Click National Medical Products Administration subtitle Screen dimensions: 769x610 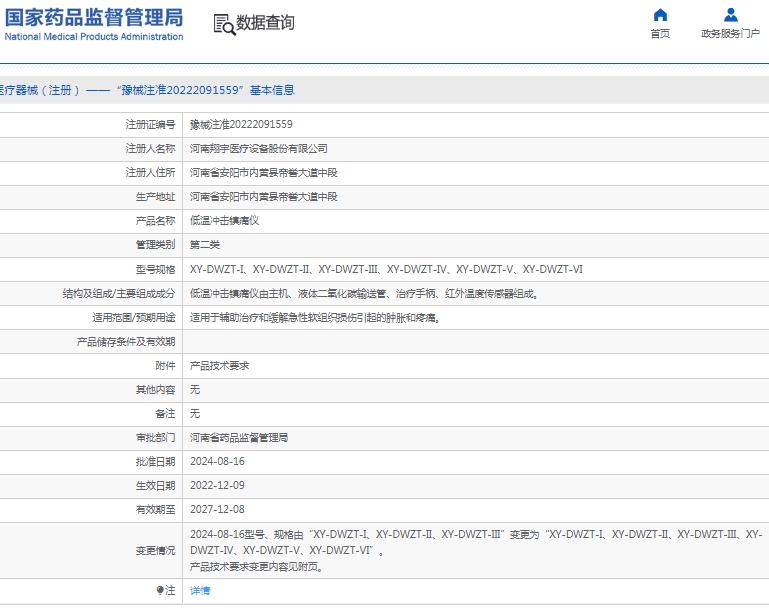pyautogui.click(x=94, y=37)
